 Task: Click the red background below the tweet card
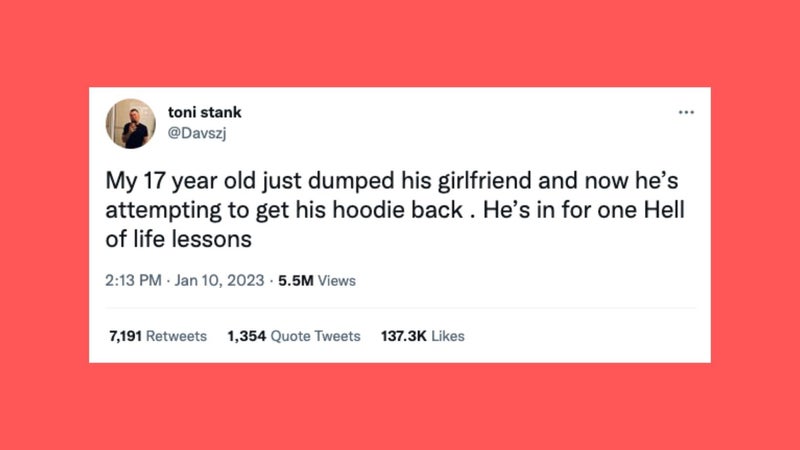[x=400, y=407]
